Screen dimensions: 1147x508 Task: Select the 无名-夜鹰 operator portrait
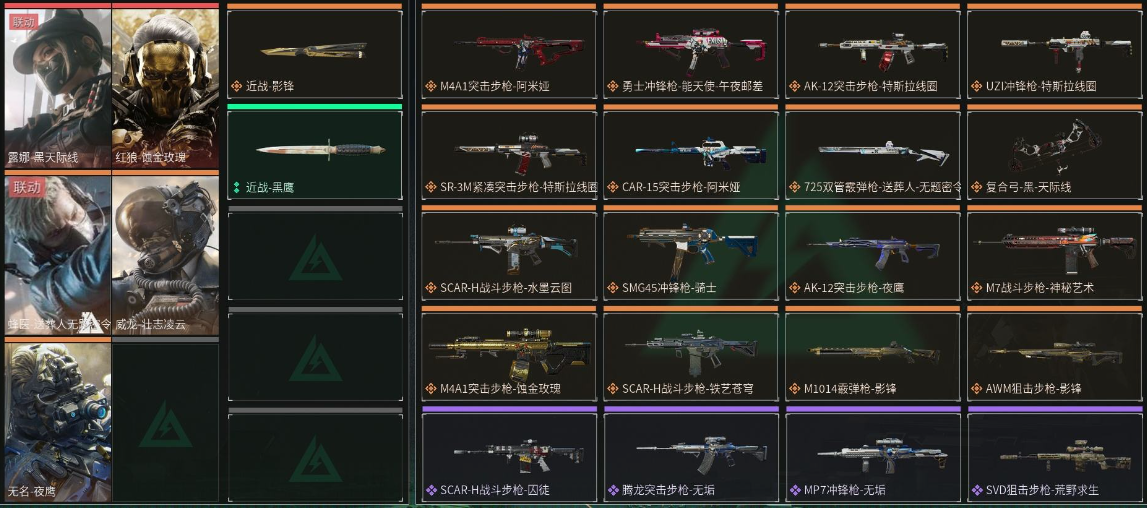click(x=58, y=420)
